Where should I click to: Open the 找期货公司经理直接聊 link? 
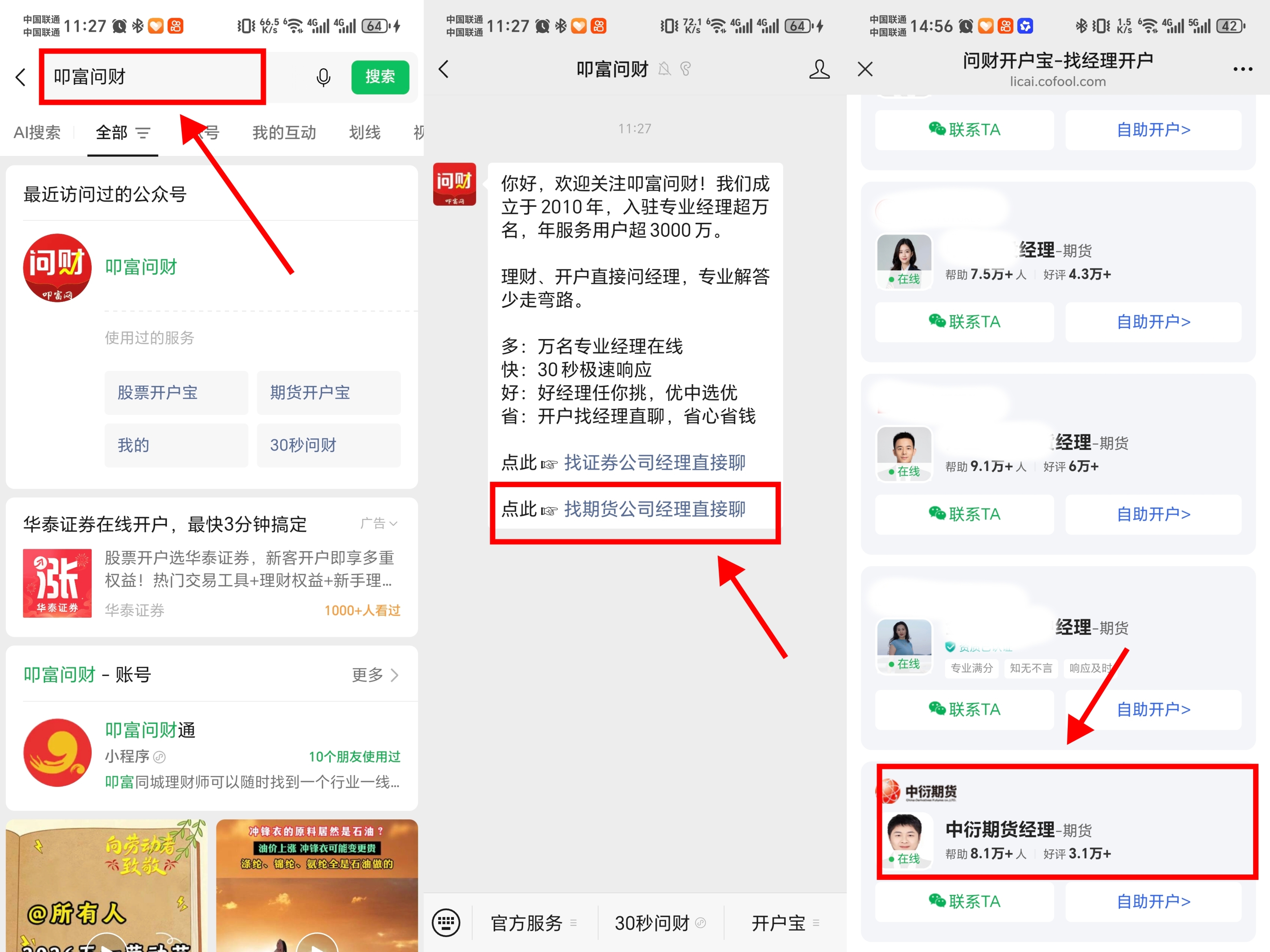655,509
